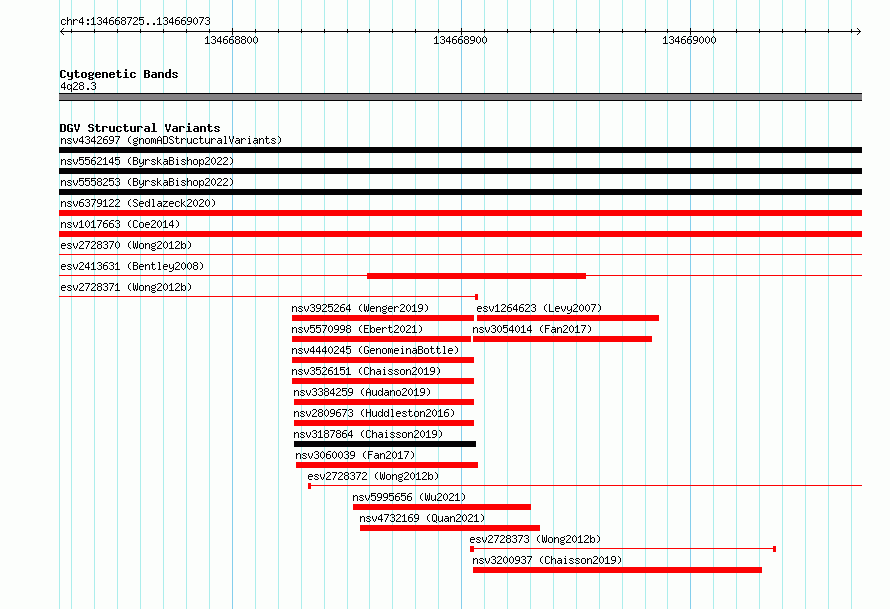Click the esv2728372 Wong2012b label
This screenshot has height=609, width=890.
373,476
